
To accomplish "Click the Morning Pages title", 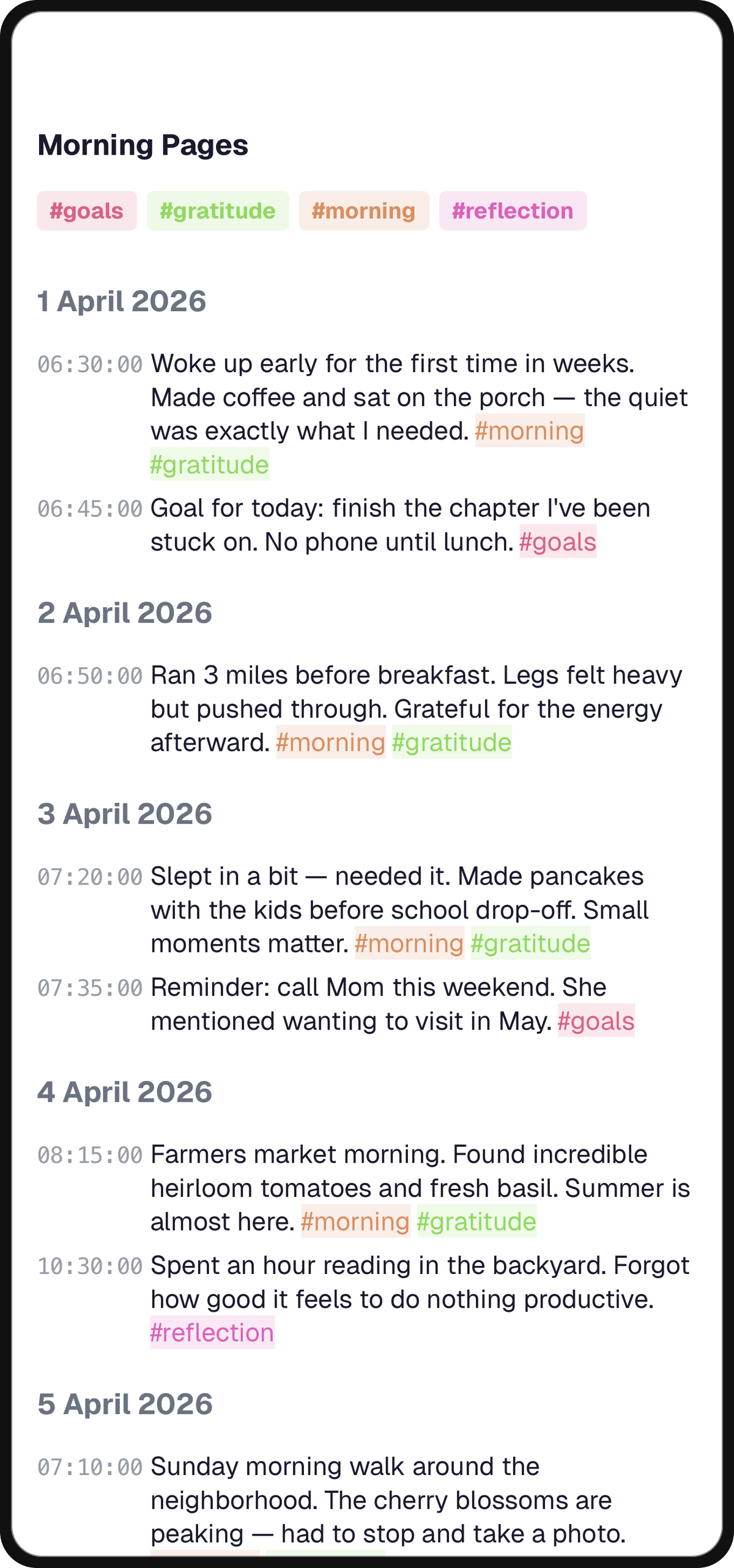I will point(143,145).
